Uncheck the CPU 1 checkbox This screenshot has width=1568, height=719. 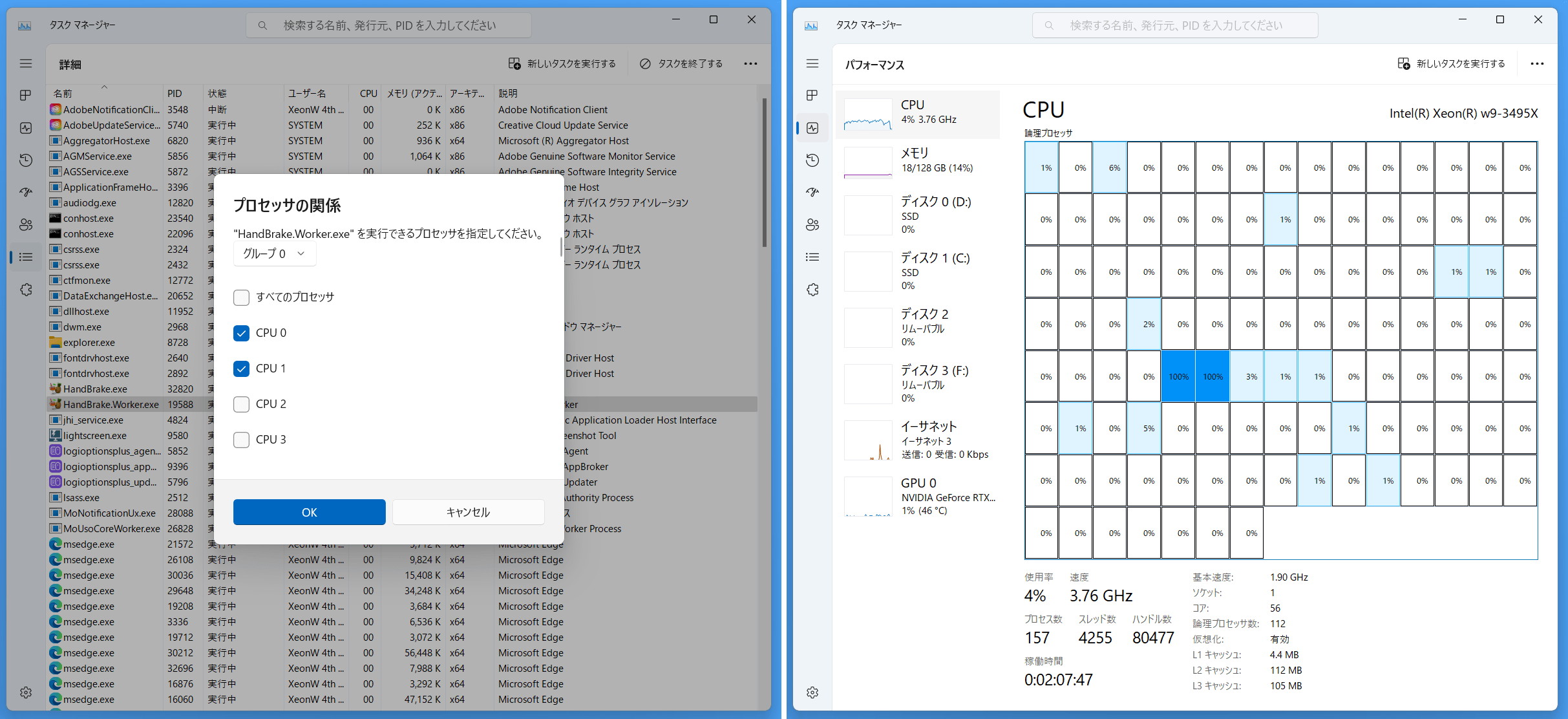[x=241, y=369]
